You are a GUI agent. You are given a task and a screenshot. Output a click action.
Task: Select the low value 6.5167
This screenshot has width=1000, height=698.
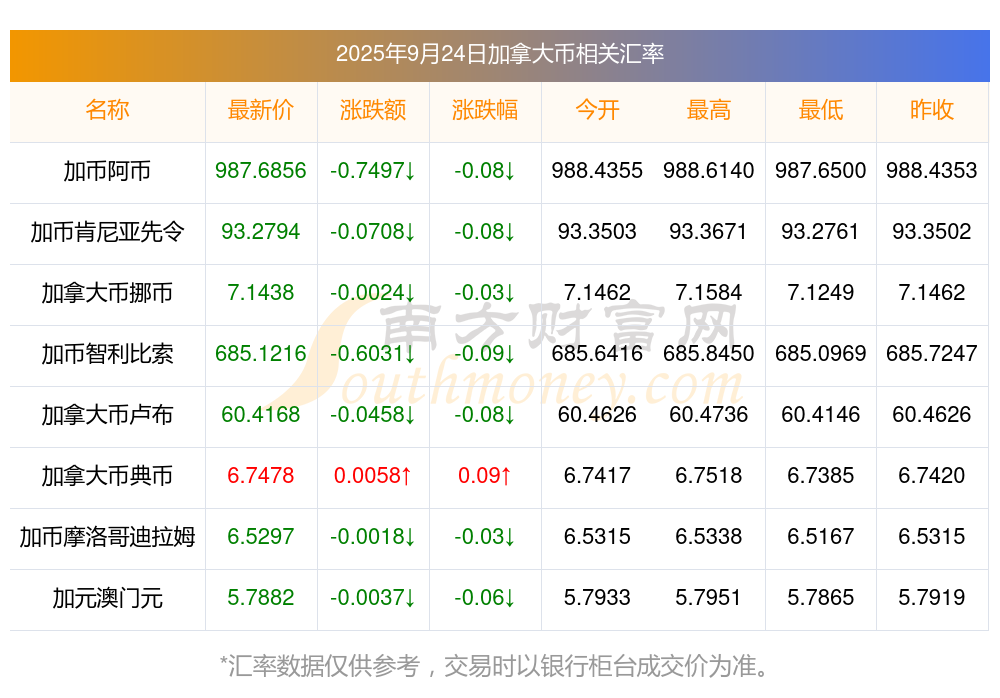(x=821, y=536)
